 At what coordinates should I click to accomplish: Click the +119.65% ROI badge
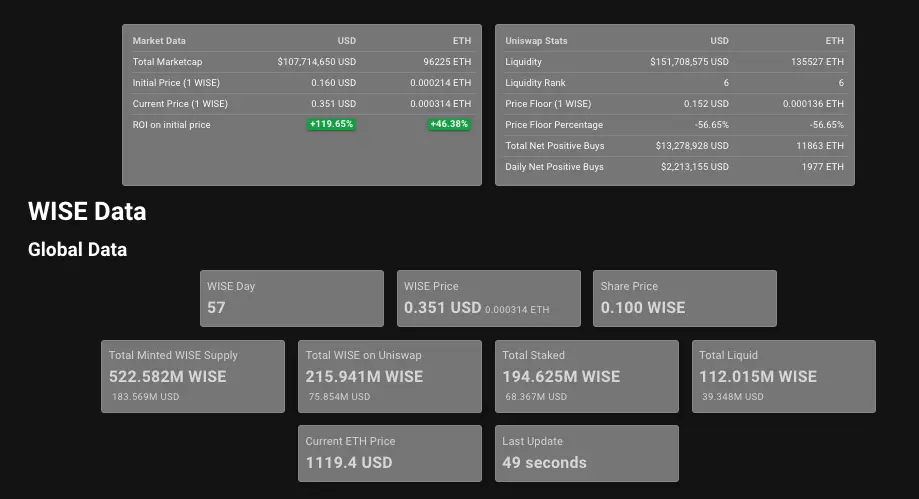pos(331,124)
